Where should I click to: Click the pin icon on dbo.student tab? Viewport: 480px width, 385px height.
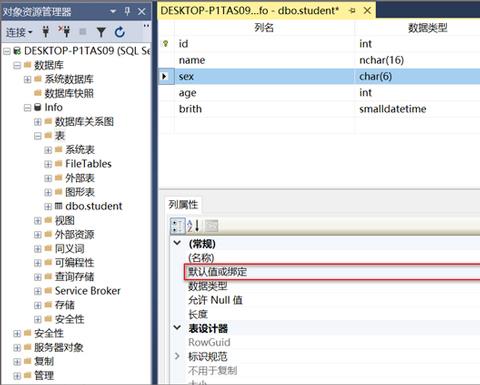point(352,11)
